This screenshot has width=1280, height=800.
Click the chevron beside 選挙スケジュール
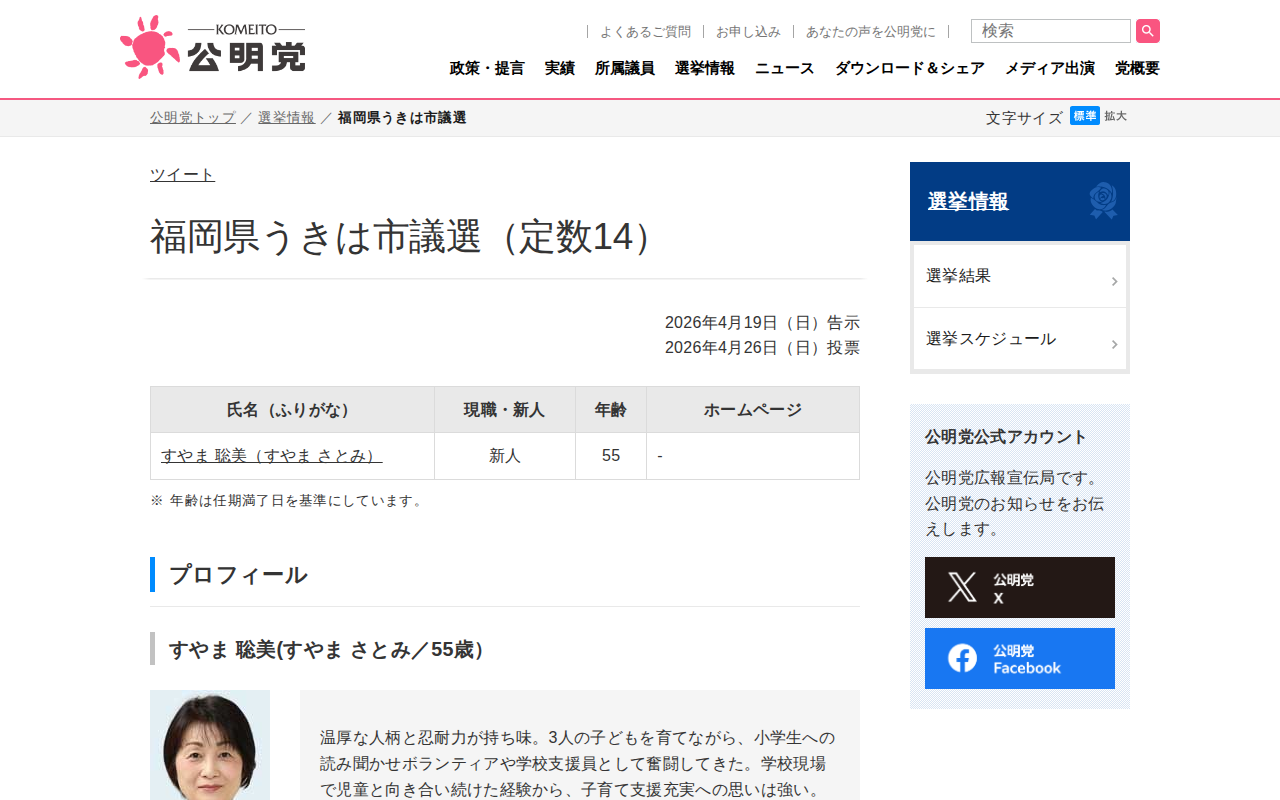coord(1114,345)
